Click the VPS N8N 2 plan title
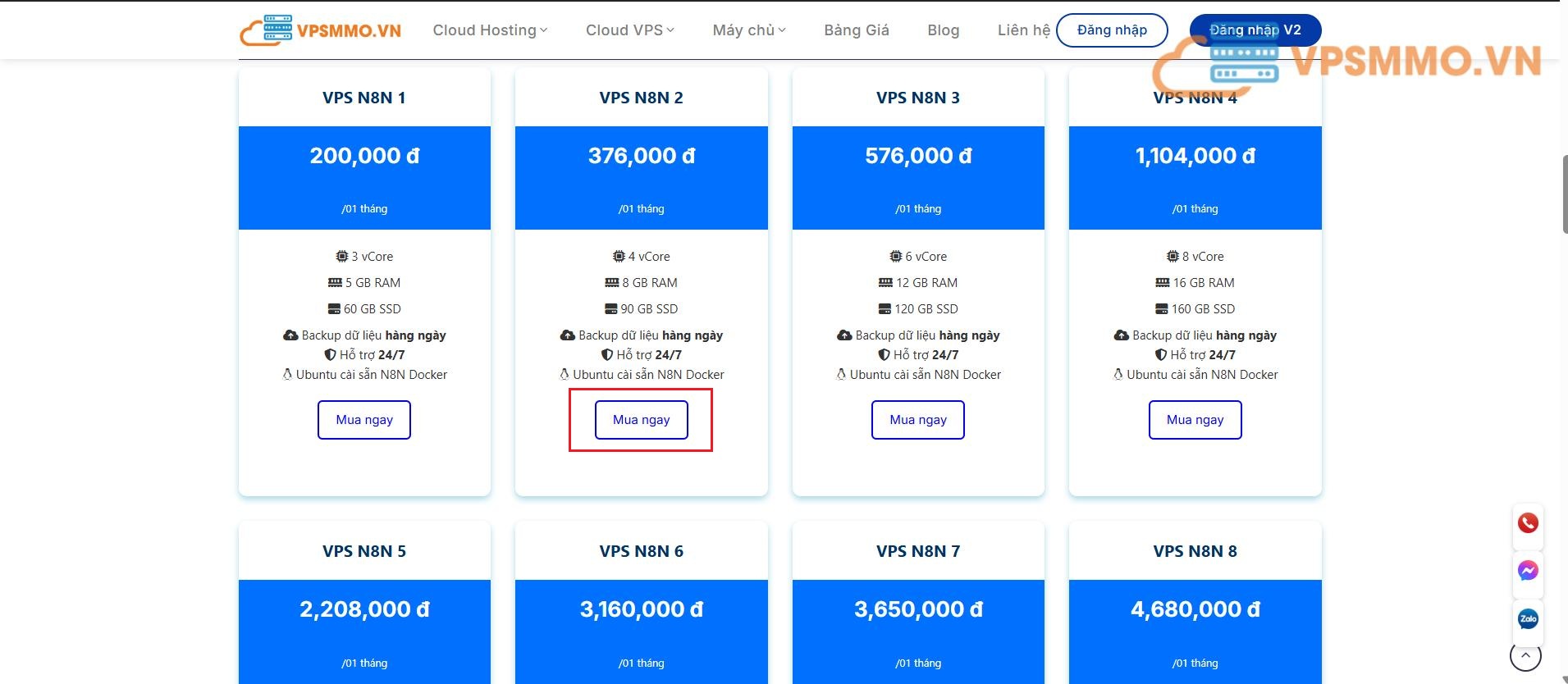This screenshot has width=1568, height=684. coord(642,98)
